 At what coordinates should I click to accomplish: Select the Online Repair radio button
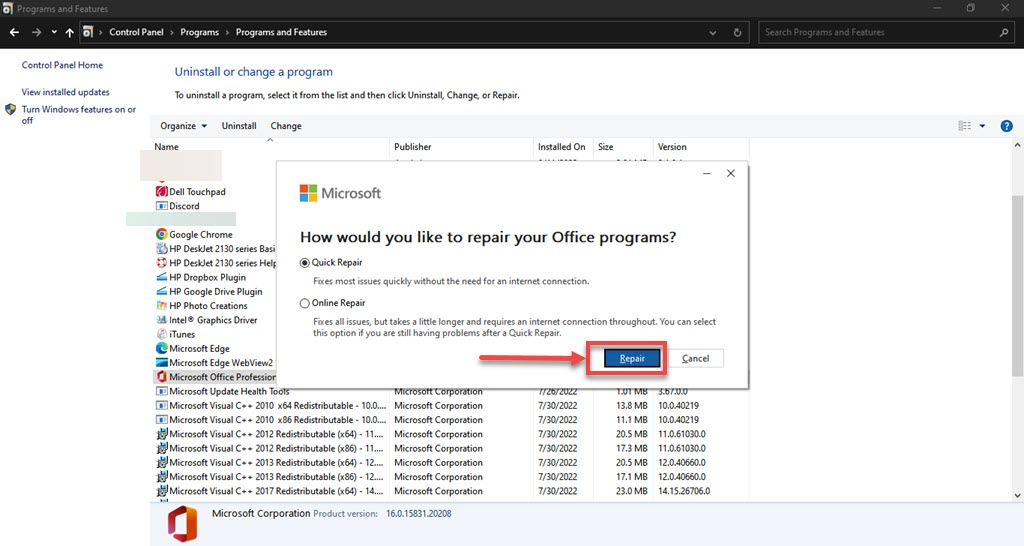pyautogui.click(x=304, y=303)
